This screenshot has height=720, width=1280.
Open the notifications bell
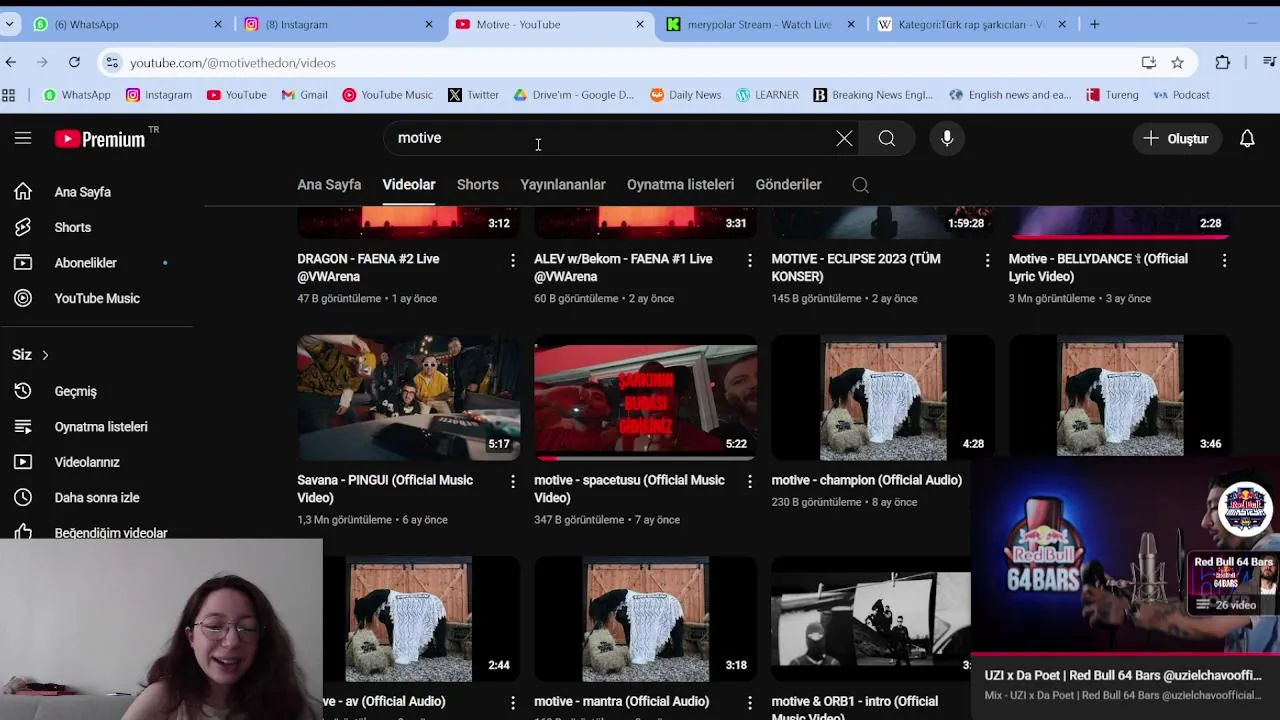click(1247, 139)
